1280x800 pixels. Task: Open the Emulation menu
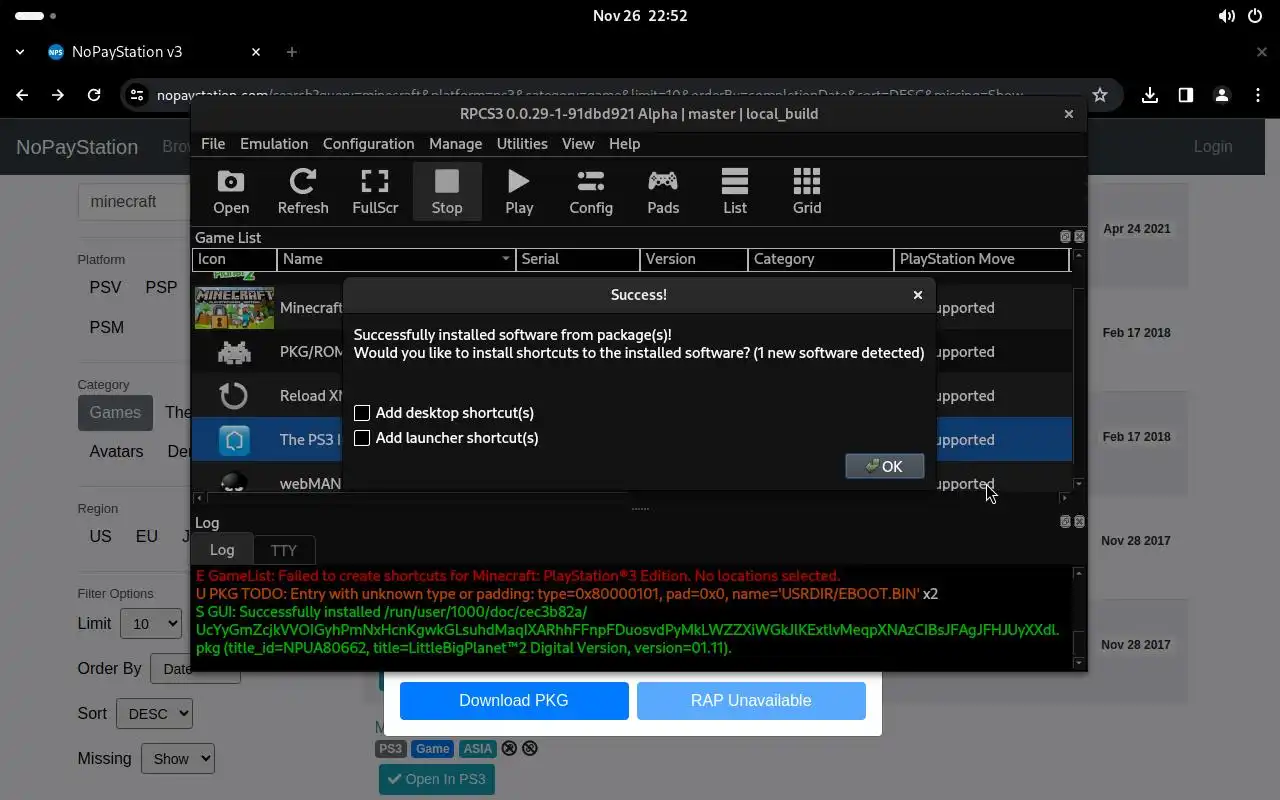(274, 144)
